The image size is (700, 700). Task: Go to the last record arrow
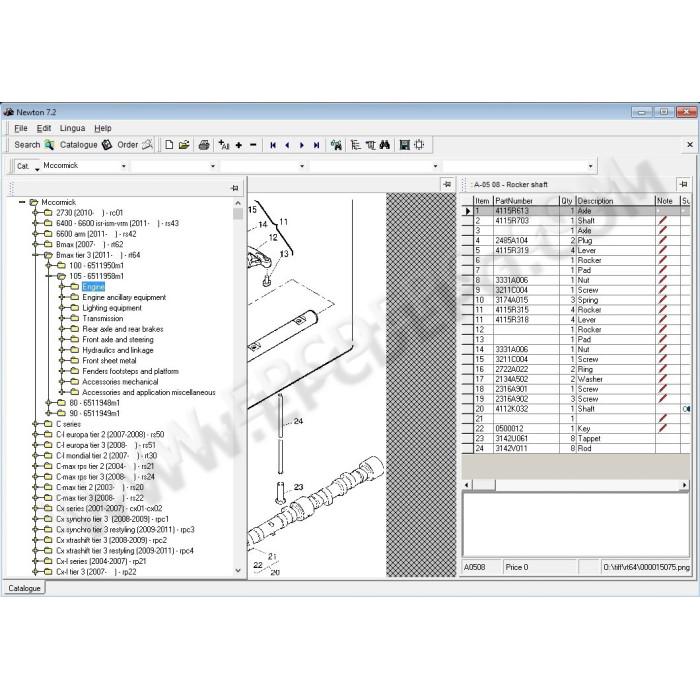(x=317, y=145)
